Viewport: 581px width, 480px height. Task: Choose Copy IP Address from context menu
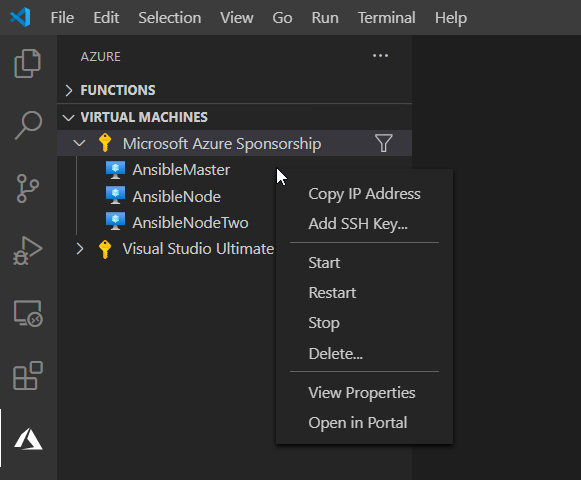click(x=364, y=194)
